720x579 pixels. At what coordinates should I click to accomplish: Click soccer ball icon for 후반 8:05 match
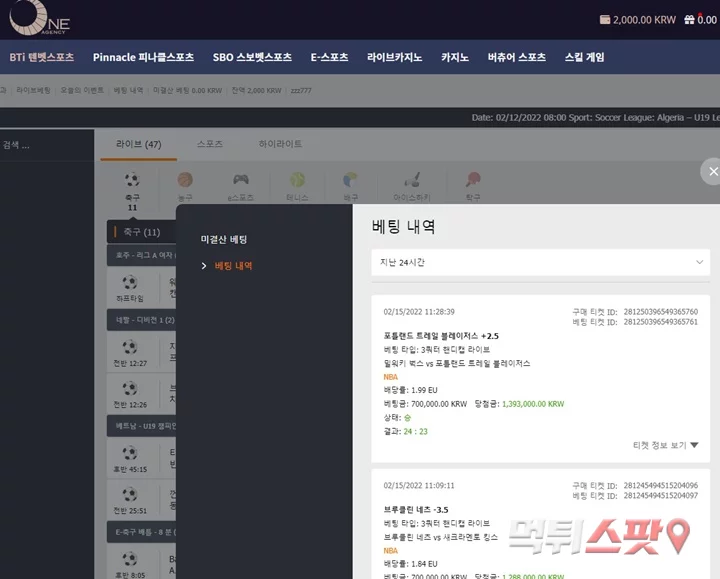(130, 559)
